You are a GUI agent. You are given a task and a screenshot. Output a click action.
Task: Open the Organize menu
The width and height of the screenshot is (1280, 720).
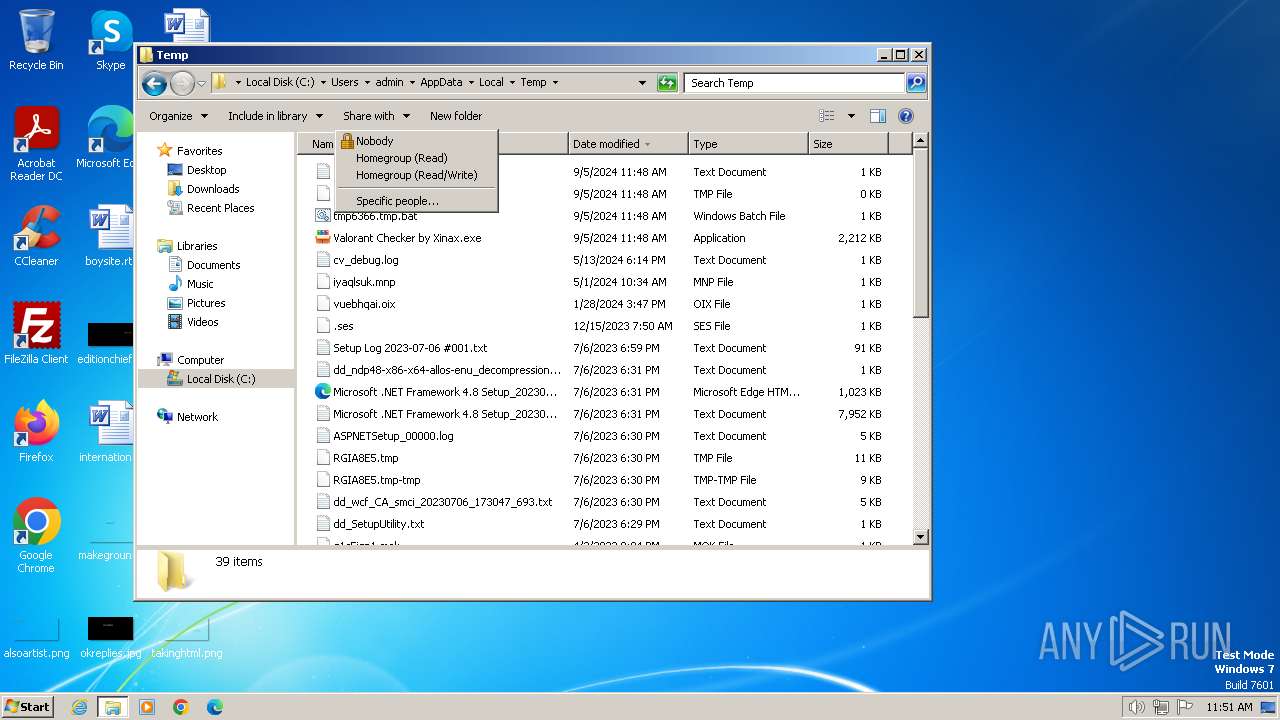coord(178,116)
